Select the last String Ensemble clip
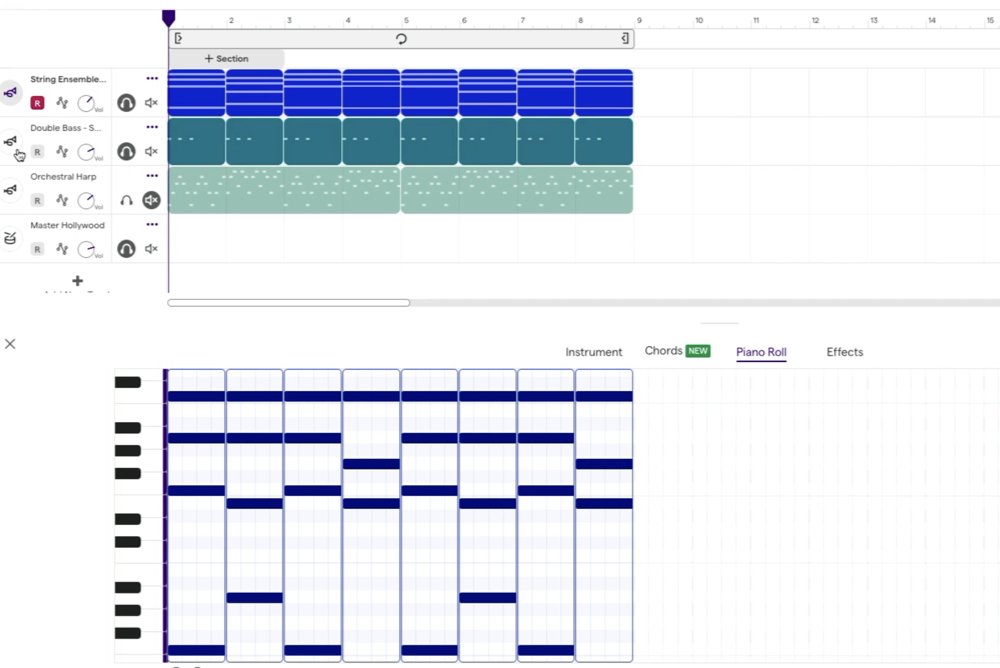 pos(604,93)
